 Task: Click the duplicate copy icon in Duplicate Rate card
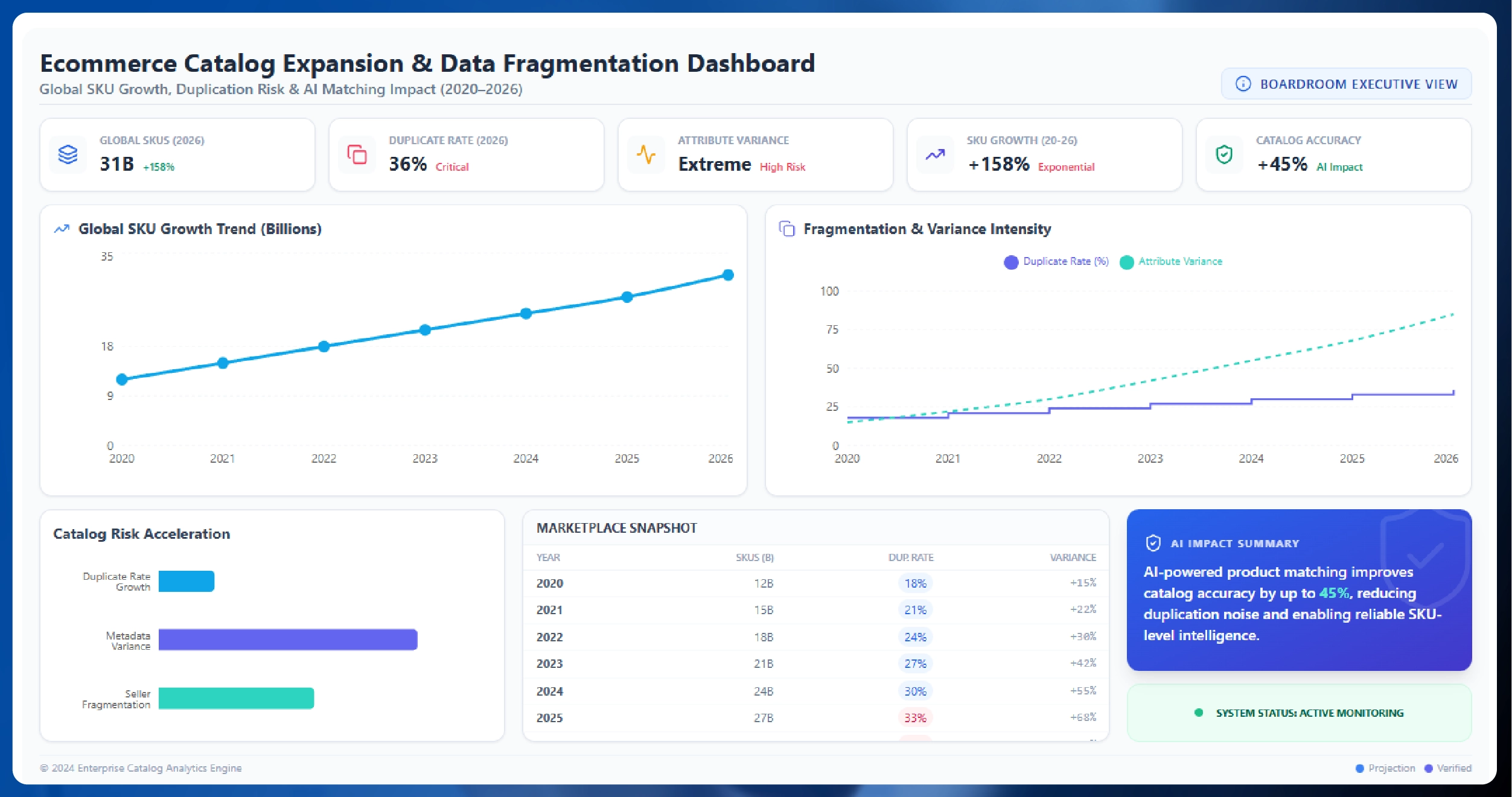click(357, 154)
